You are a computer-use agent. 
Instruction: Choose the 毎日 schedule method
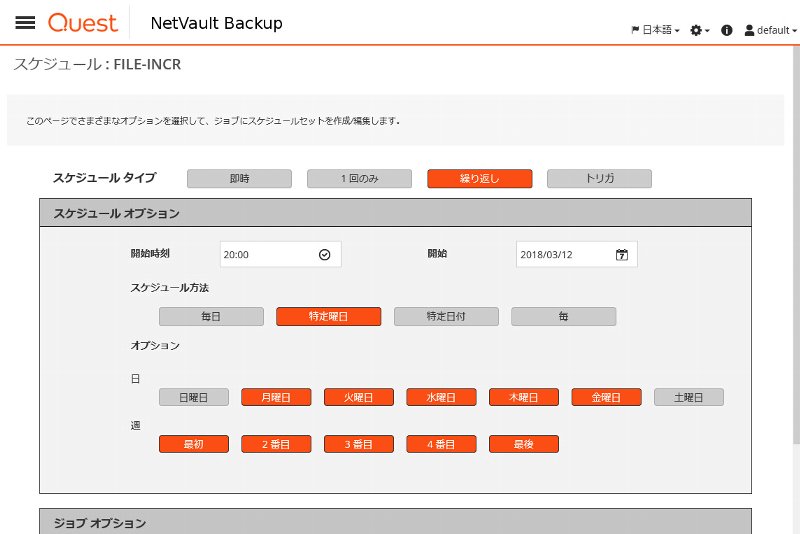[211, 316]
